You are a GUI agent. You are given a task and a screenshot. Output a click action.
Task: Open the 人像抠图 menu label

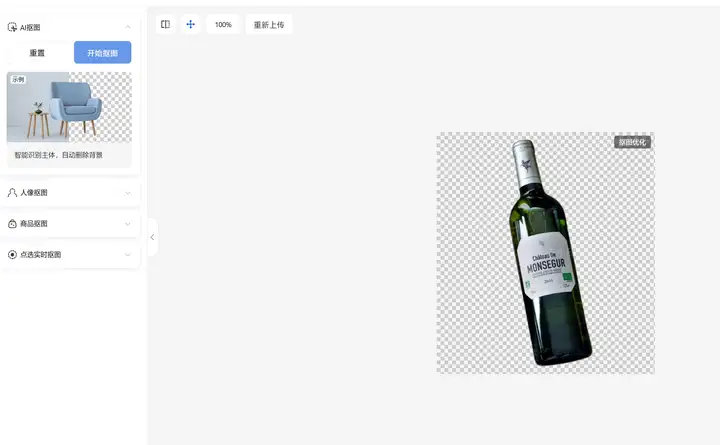pyautogui.click(x=34, y=193)
